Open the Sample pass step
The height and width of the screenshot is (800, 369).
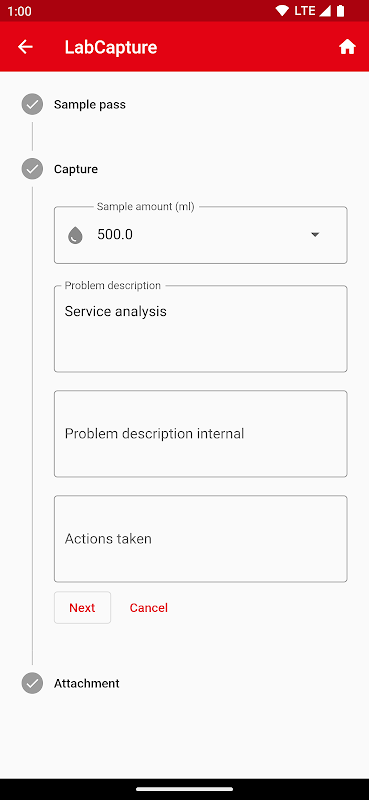pyautogui.click(x=90, y=105)
